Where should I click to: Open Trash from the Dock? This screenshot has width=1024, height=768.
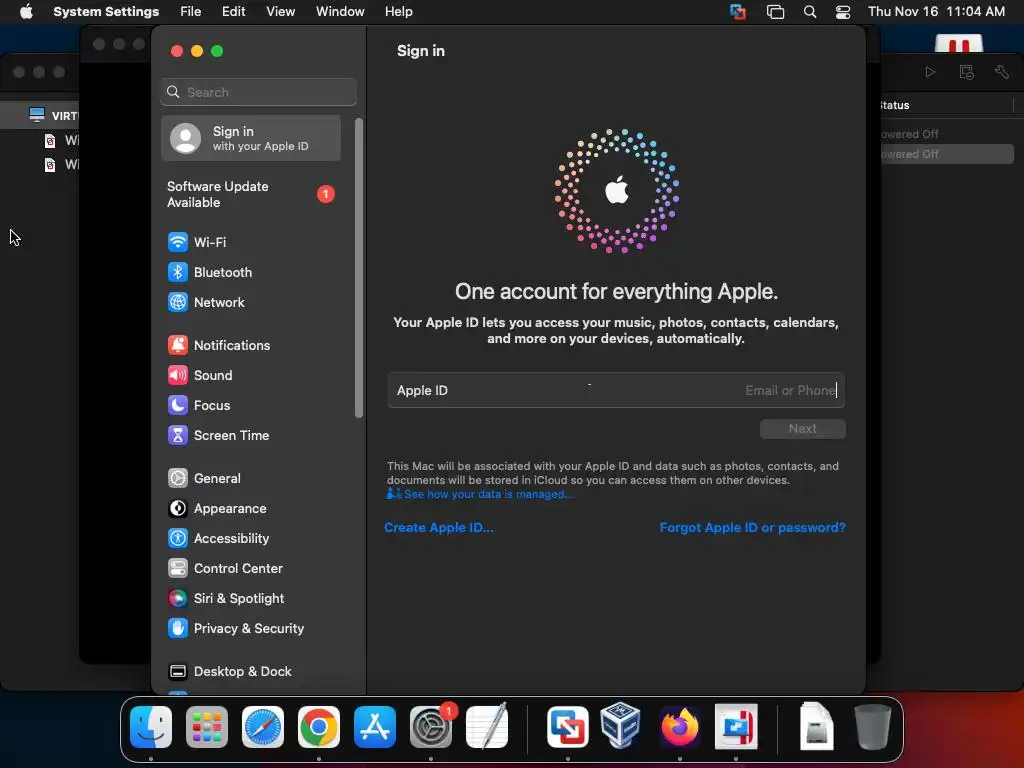point(872,727)
